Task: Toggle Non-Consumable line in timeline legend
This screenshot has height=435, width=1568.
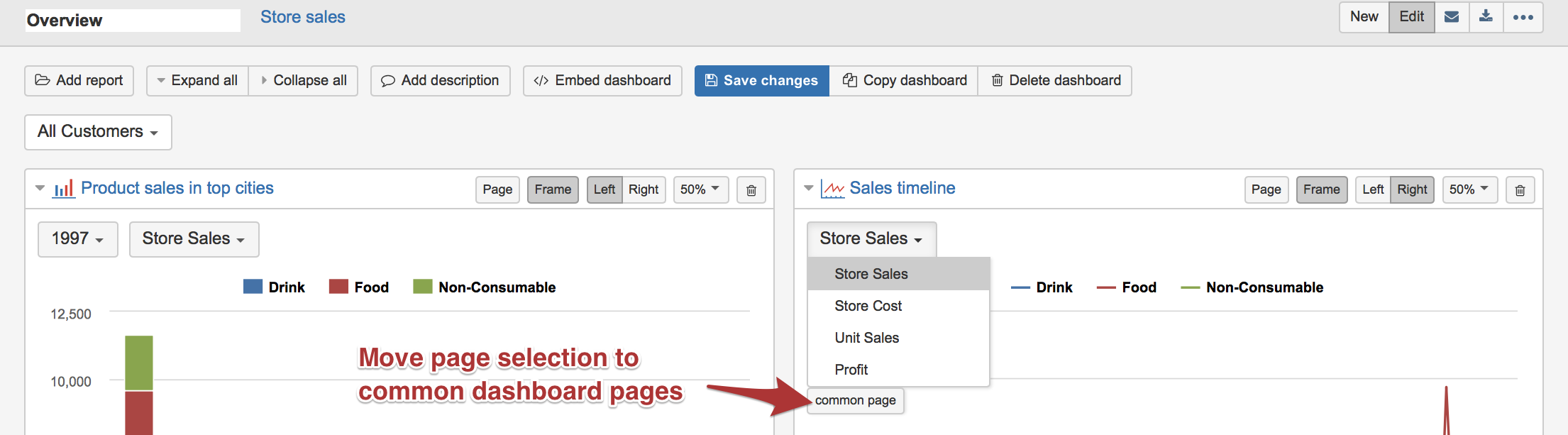Action: pos(1252,287)
